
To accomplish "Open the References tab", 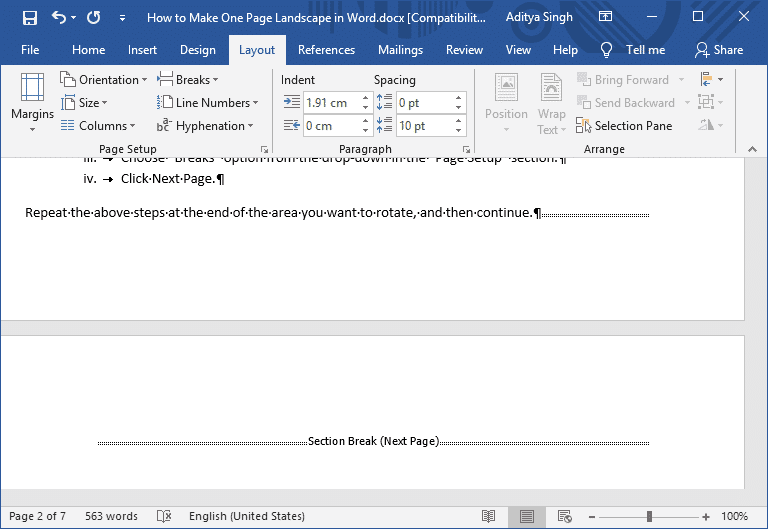I will click(326, 50).
